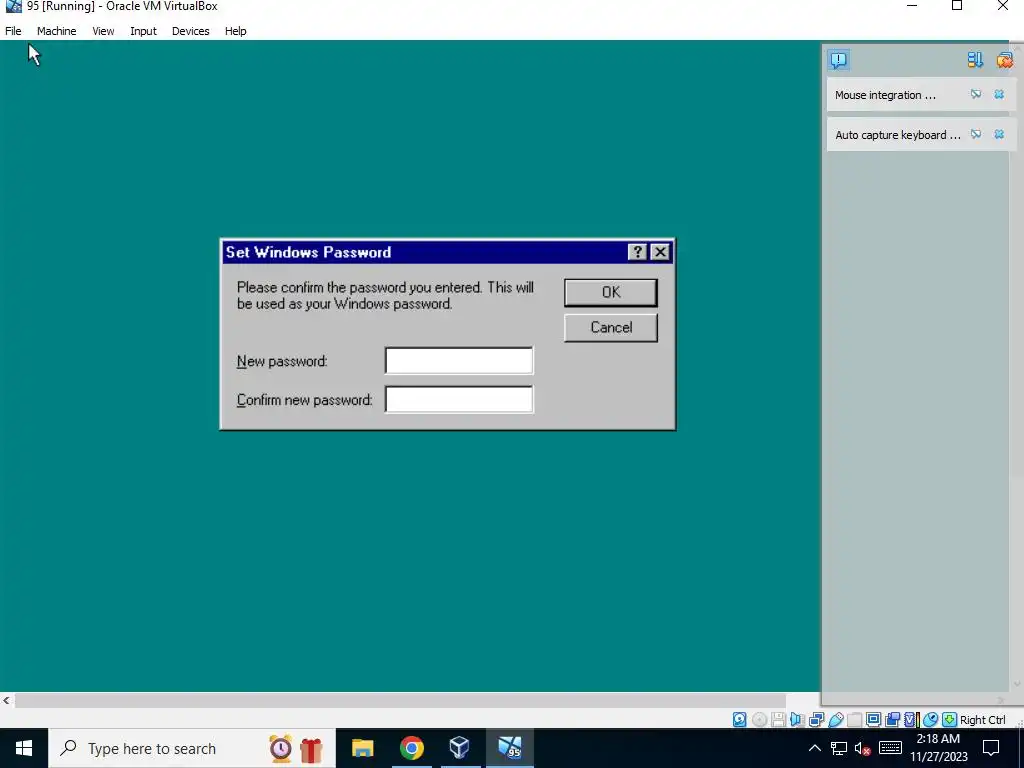Open the Devices menu
This screenshot has width=1024, height=768.
(x=191, y=31)
